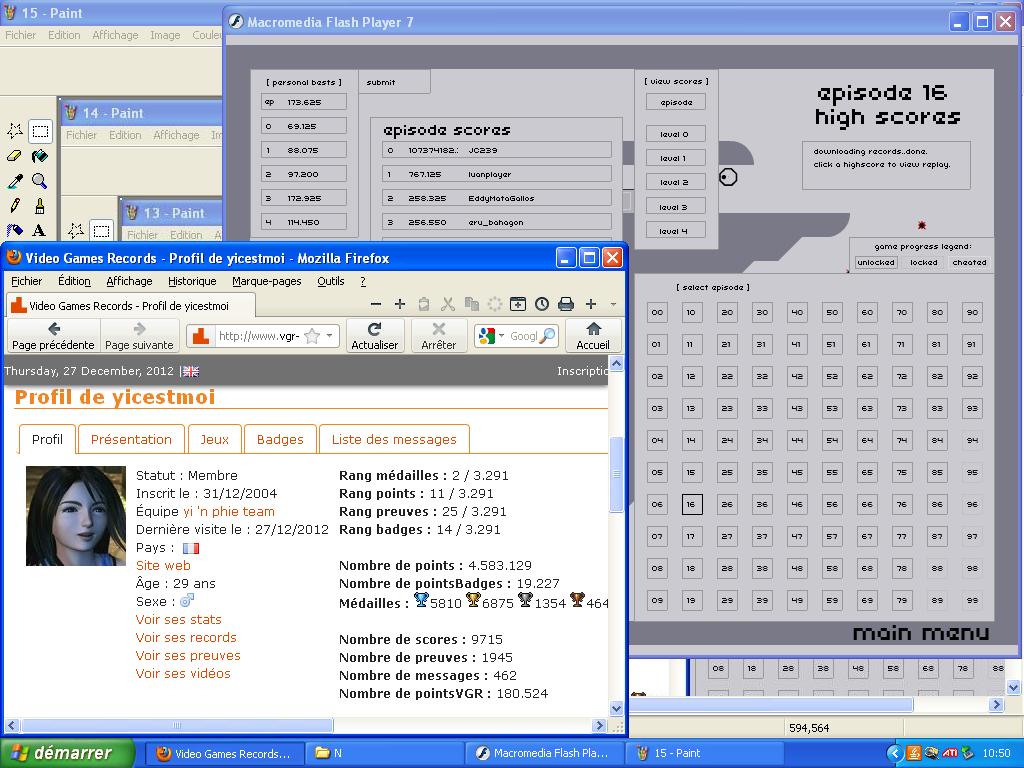Select the Eyedropper color picker tool

pyautogui.click(x=15, y=181)
